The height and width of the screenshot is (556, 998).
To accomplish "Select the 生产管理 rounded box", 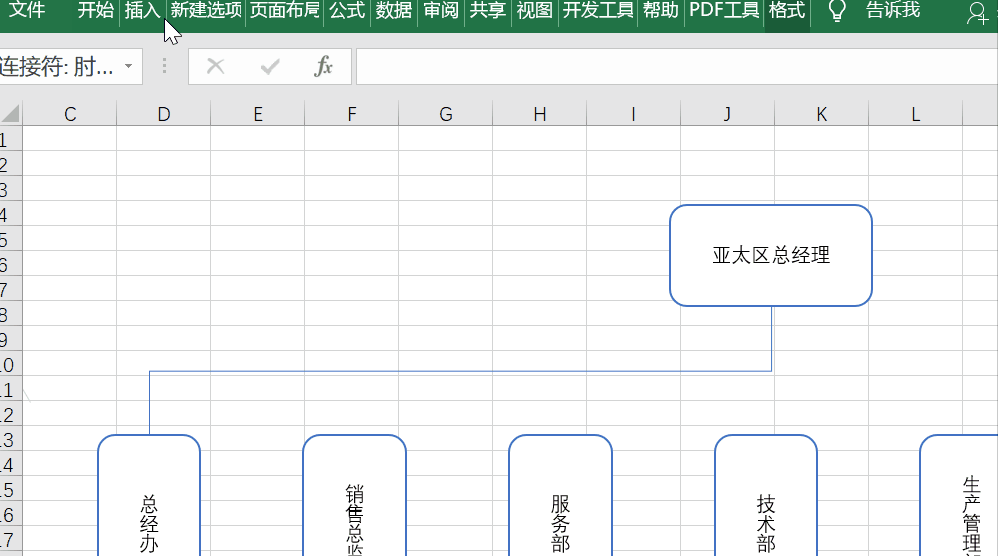I will click(x=959, y=496).
